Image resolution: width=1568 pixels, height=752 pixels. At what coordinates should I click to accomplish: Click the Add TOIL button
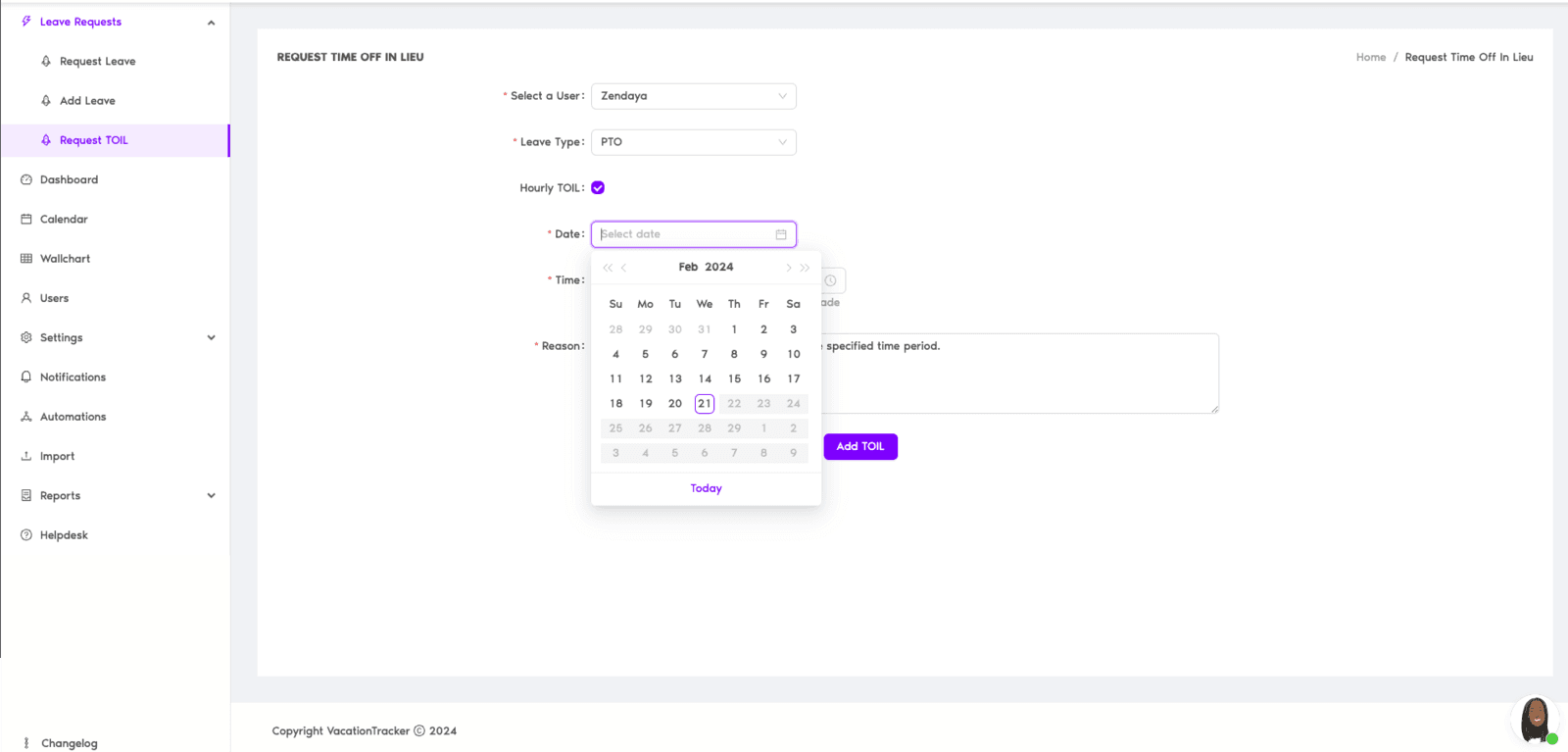click(x=860, y=446)
